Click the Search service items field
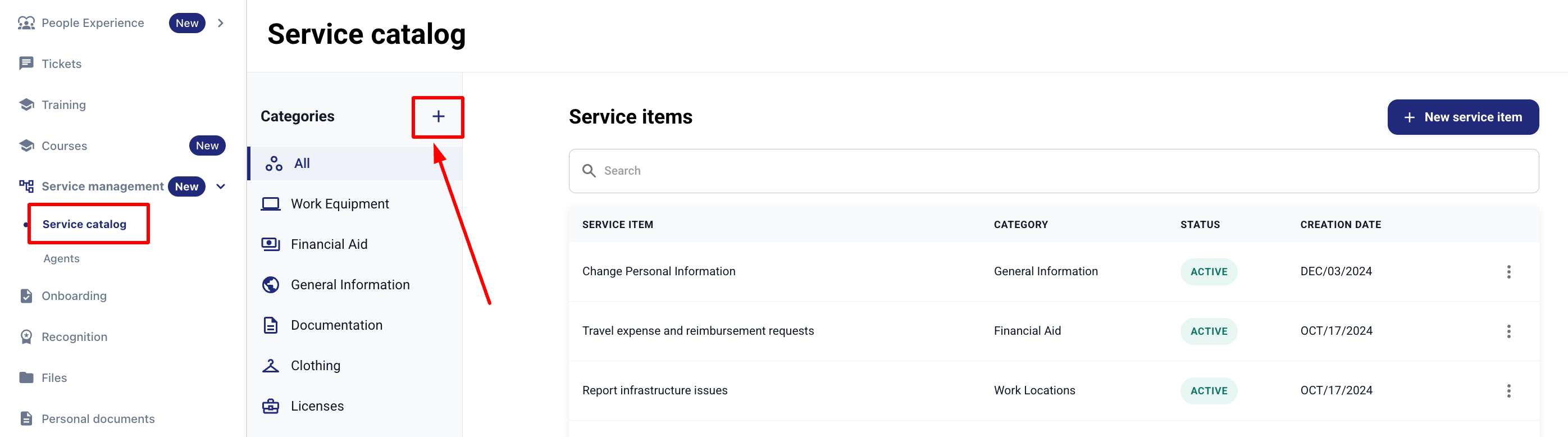 tap(1053, 171)
